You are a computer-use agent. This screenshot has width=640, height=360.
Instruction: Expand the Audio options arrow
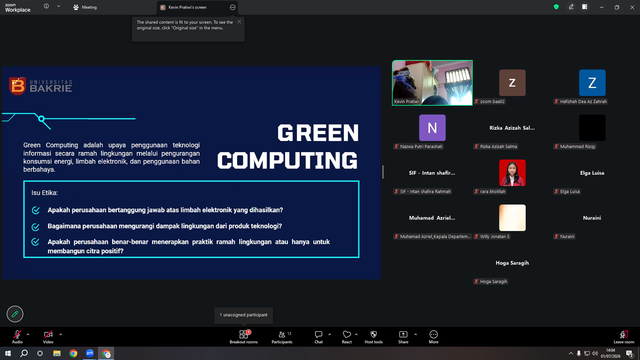(x=28, y=334)
